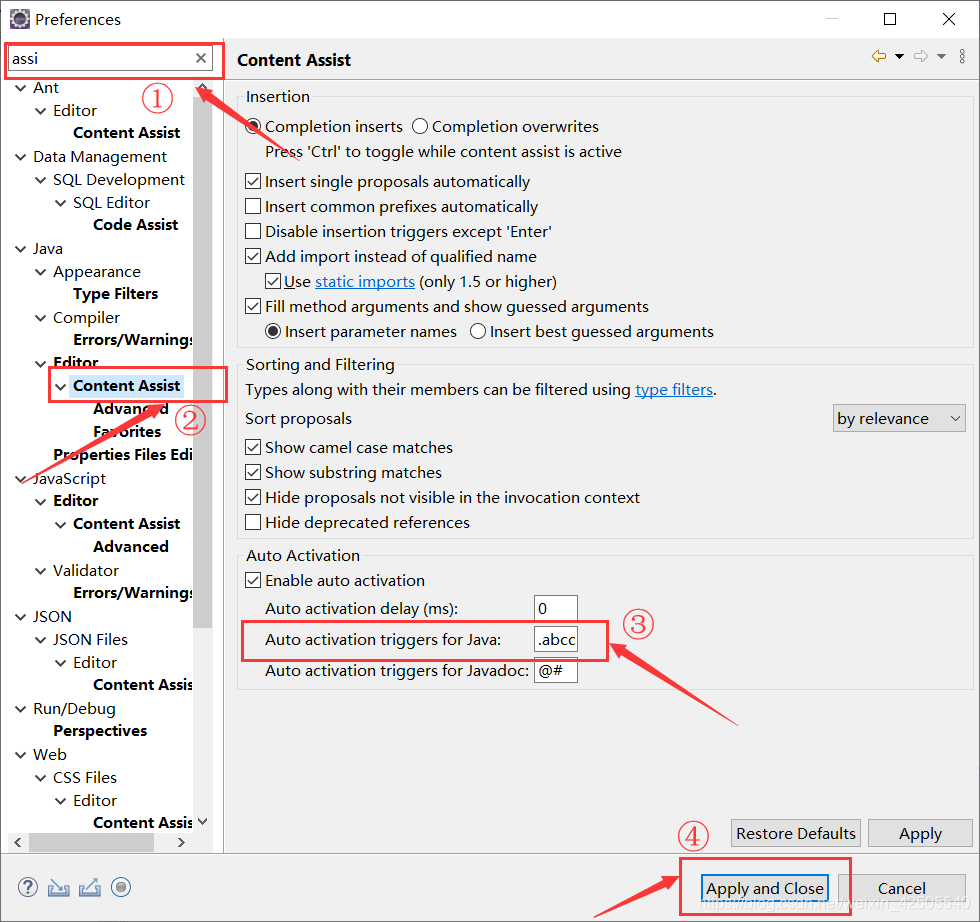Viewport: 980px width, 922px height.
Task: Click the Oomph preference recorder icon
Action: [x=121, y=887]
